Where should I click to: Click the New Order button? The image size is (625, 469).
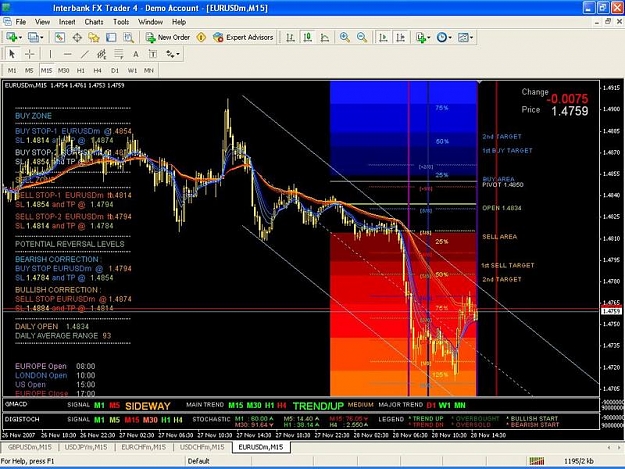click(x=168, y=37)
